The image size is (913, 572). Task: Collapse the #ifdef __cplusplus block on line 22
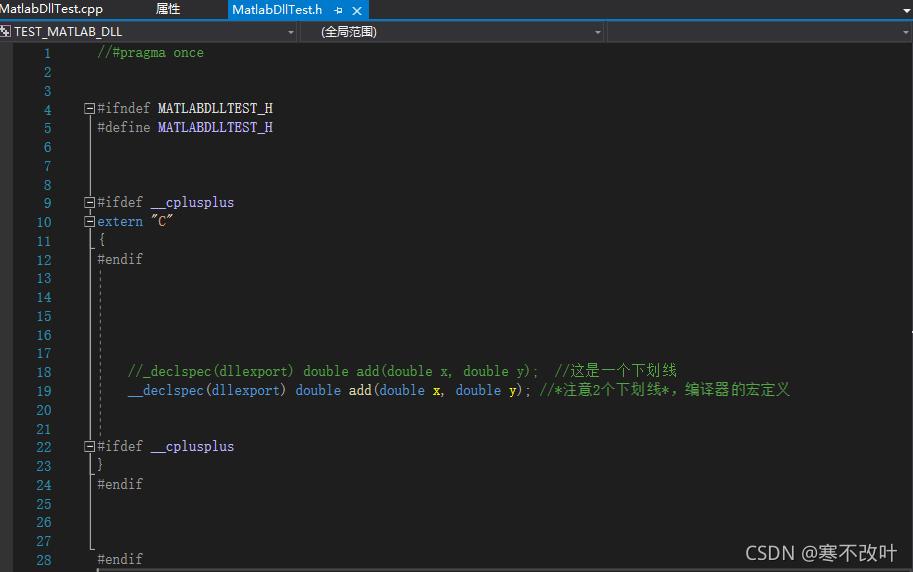pyautogui.click(x=90, y=446)
